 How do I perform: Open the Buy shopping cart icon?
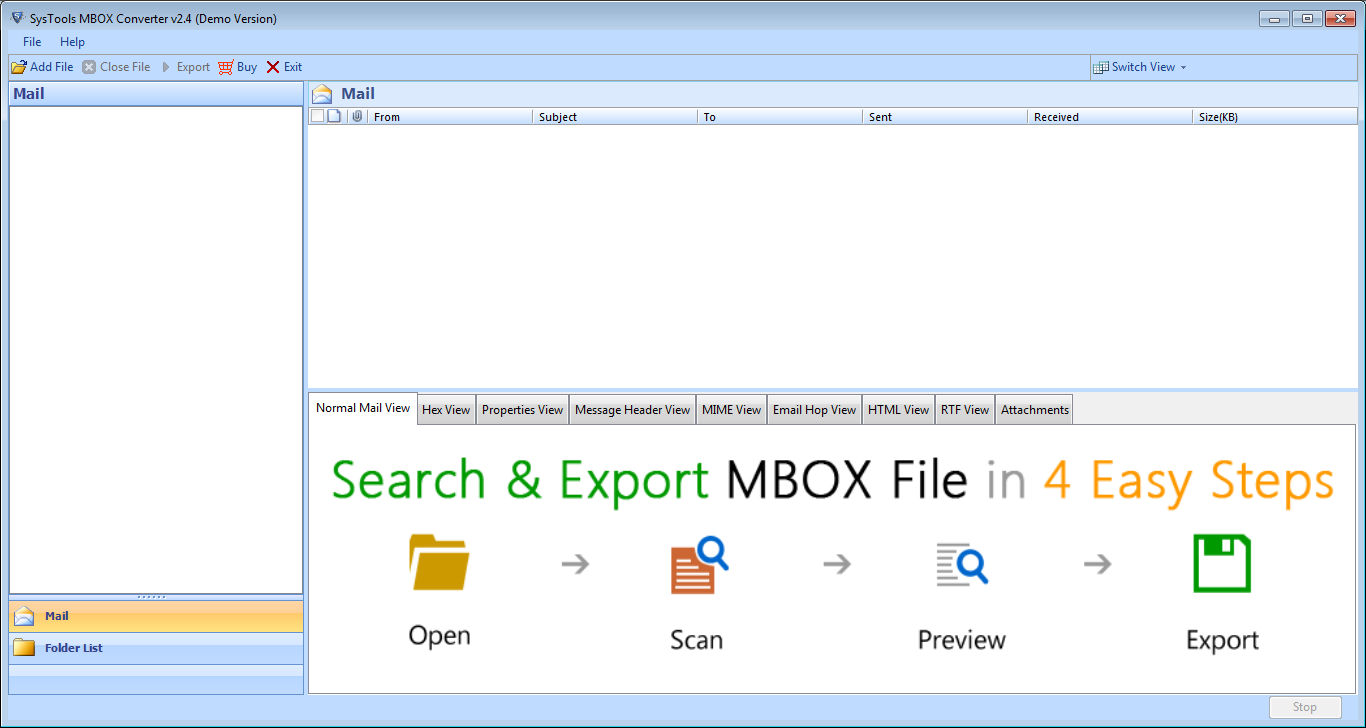click(x=226, y=67)
